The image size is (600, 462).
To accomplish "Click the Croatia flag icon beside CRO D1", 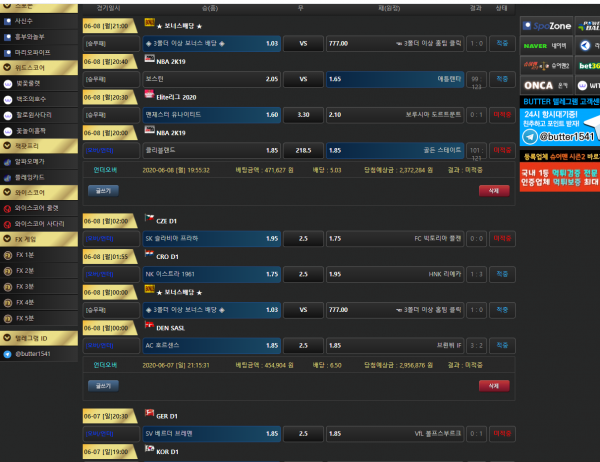I will tap(148, 256).
